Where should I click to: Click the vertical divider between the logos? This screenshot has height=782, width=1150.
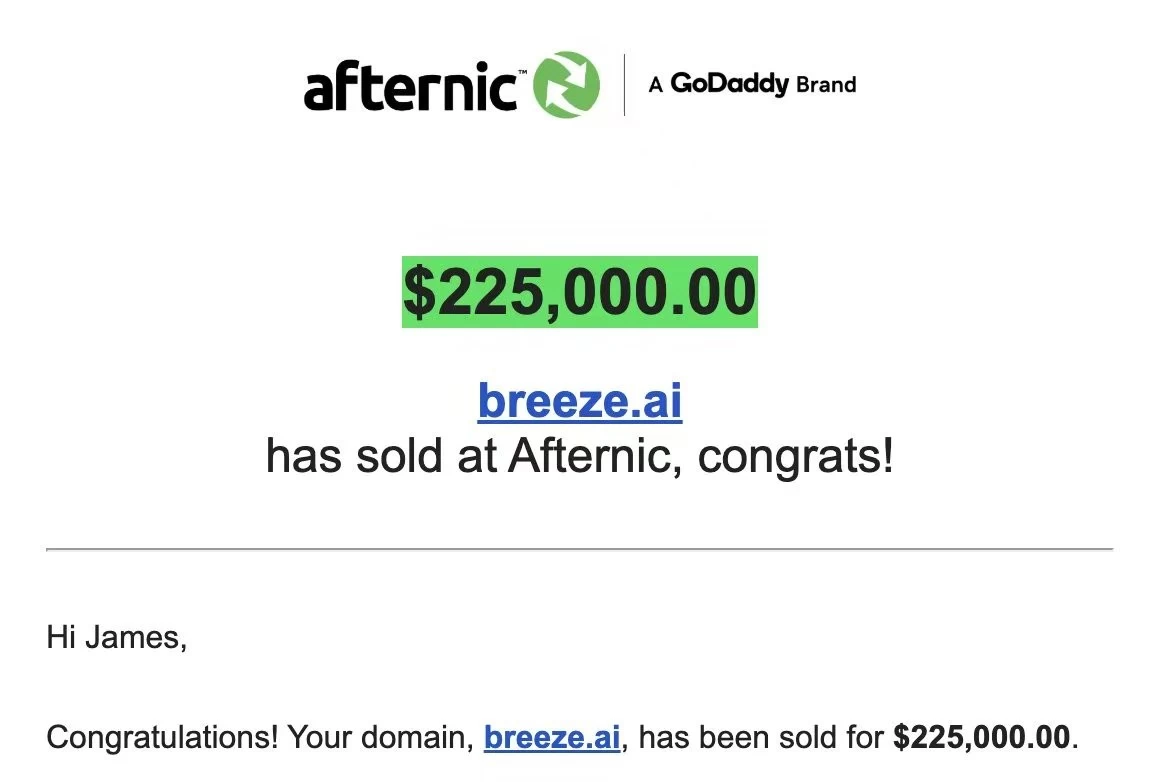point(624,84)
